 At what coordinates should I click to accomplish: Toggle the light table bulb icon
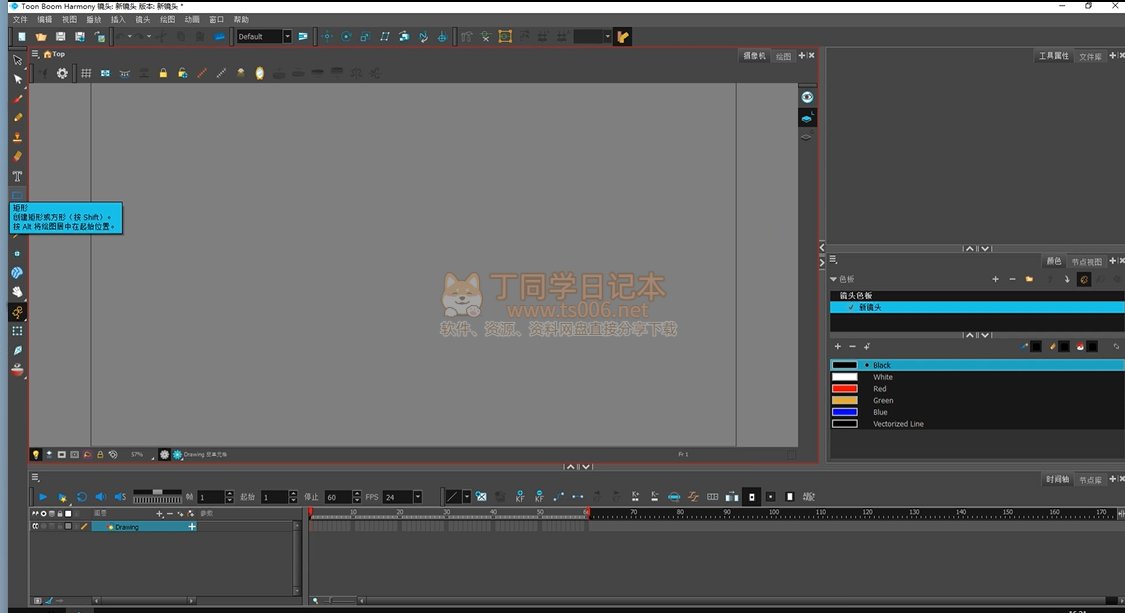pos(36,454)
